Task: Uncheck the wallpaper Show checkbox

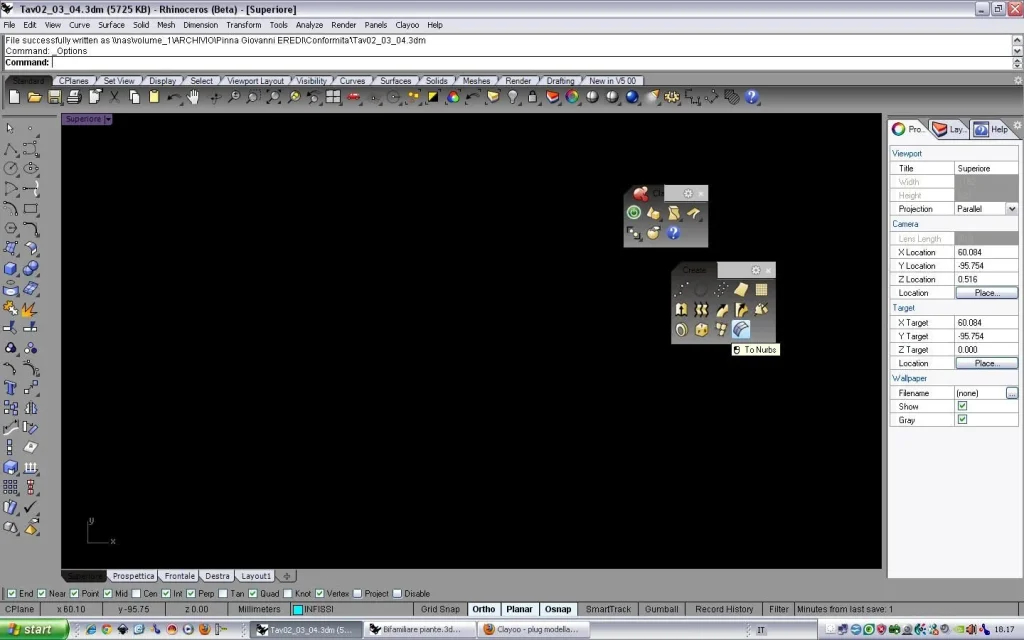Action: point(962,407)
